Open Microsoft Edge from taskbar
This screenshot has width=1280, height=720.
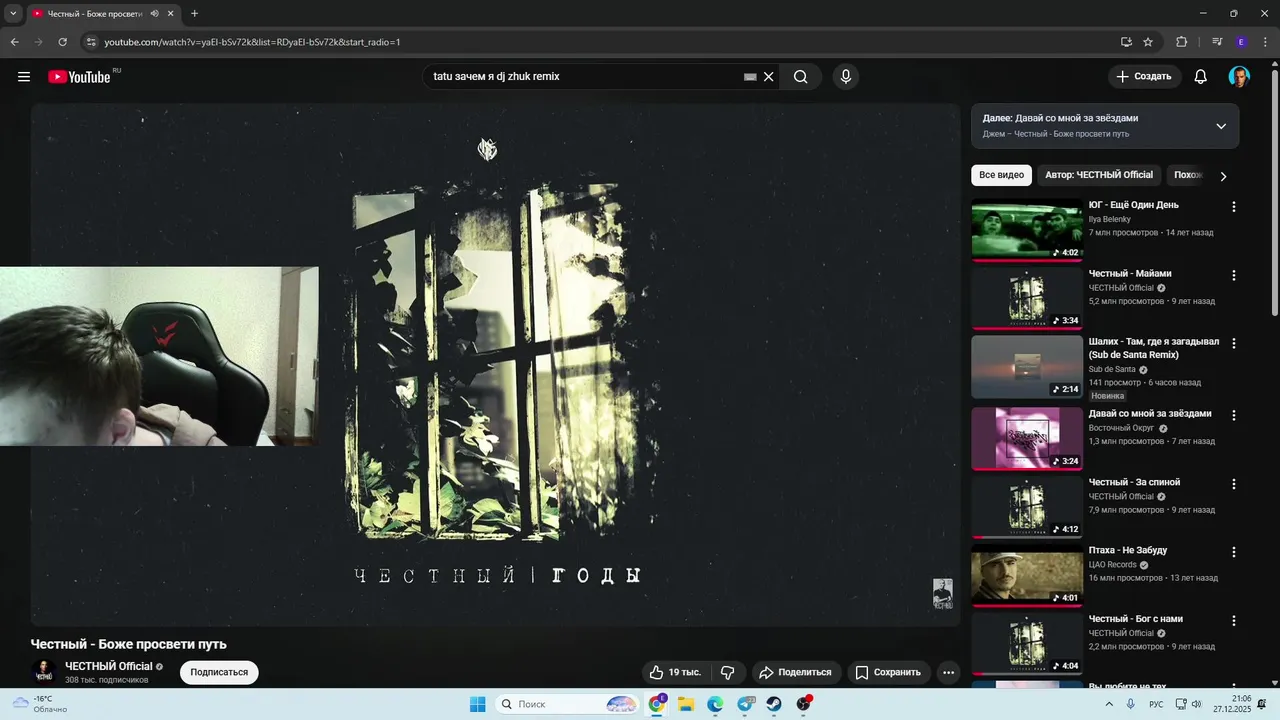click(x=715, y=704)
